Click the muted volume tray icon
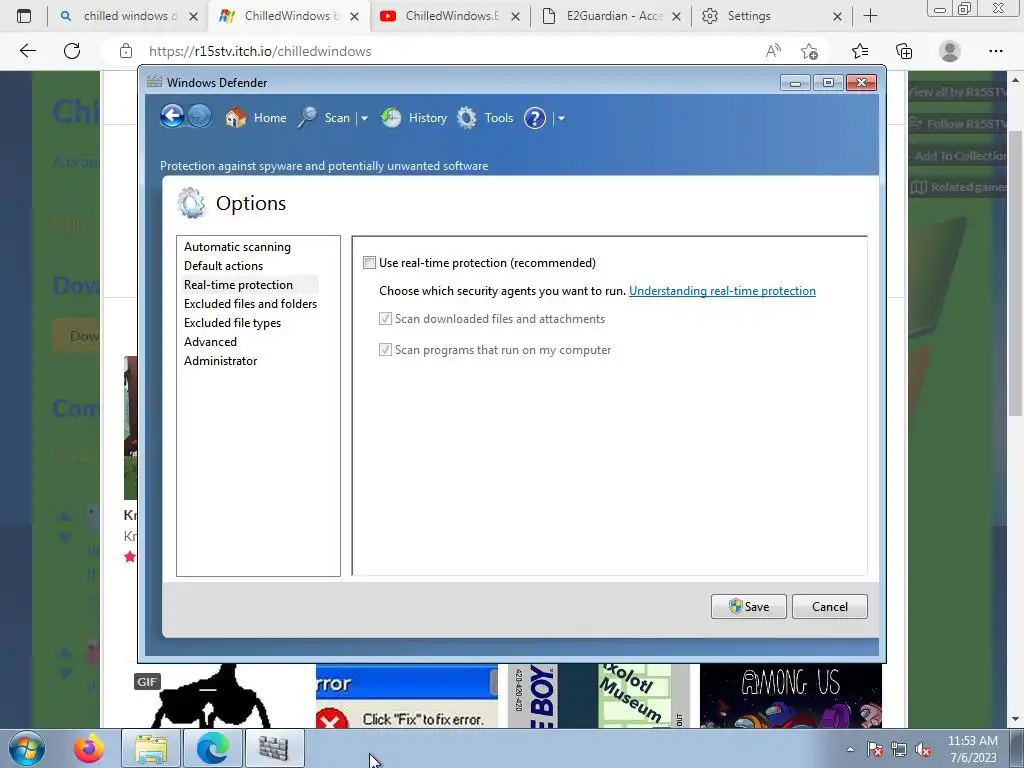The image size is (1024, 768). coord(923,749)
